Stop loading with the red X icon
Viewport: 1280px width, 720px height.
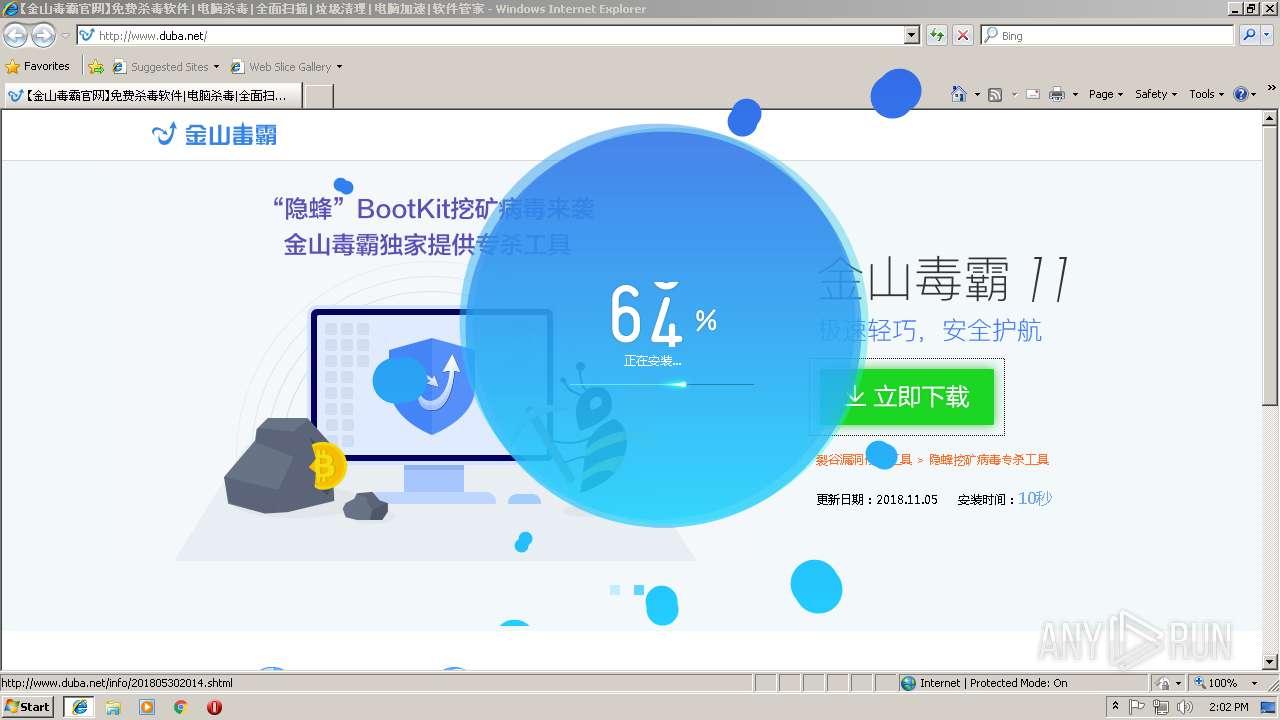[x=963, y=35]
